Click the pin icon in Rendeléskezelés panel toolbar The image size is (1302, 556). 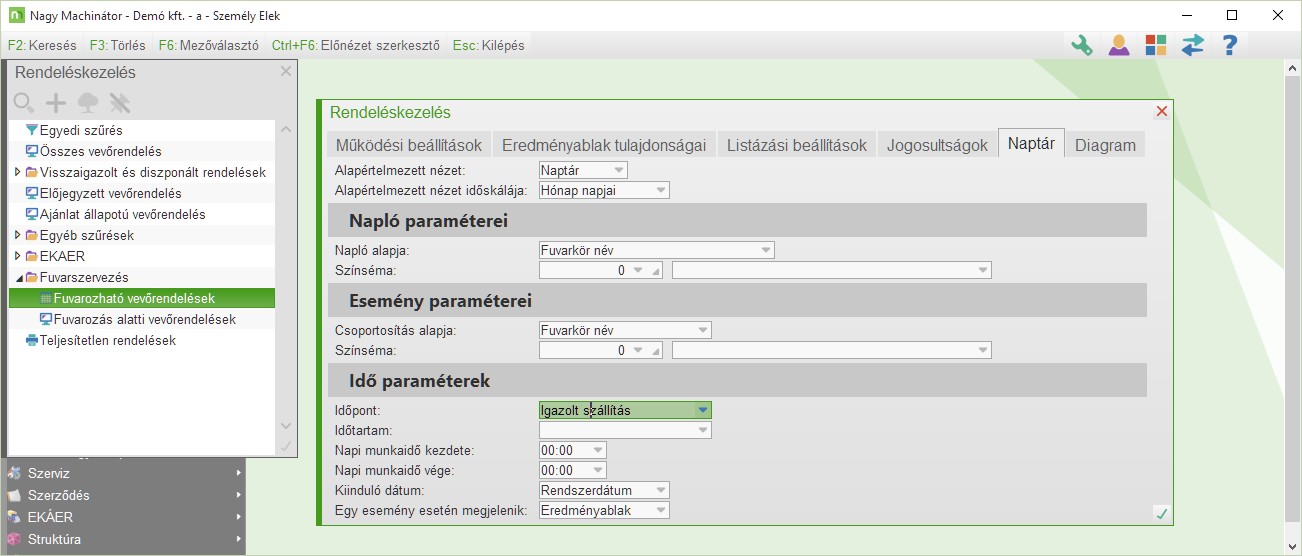(x=120, y=102)
